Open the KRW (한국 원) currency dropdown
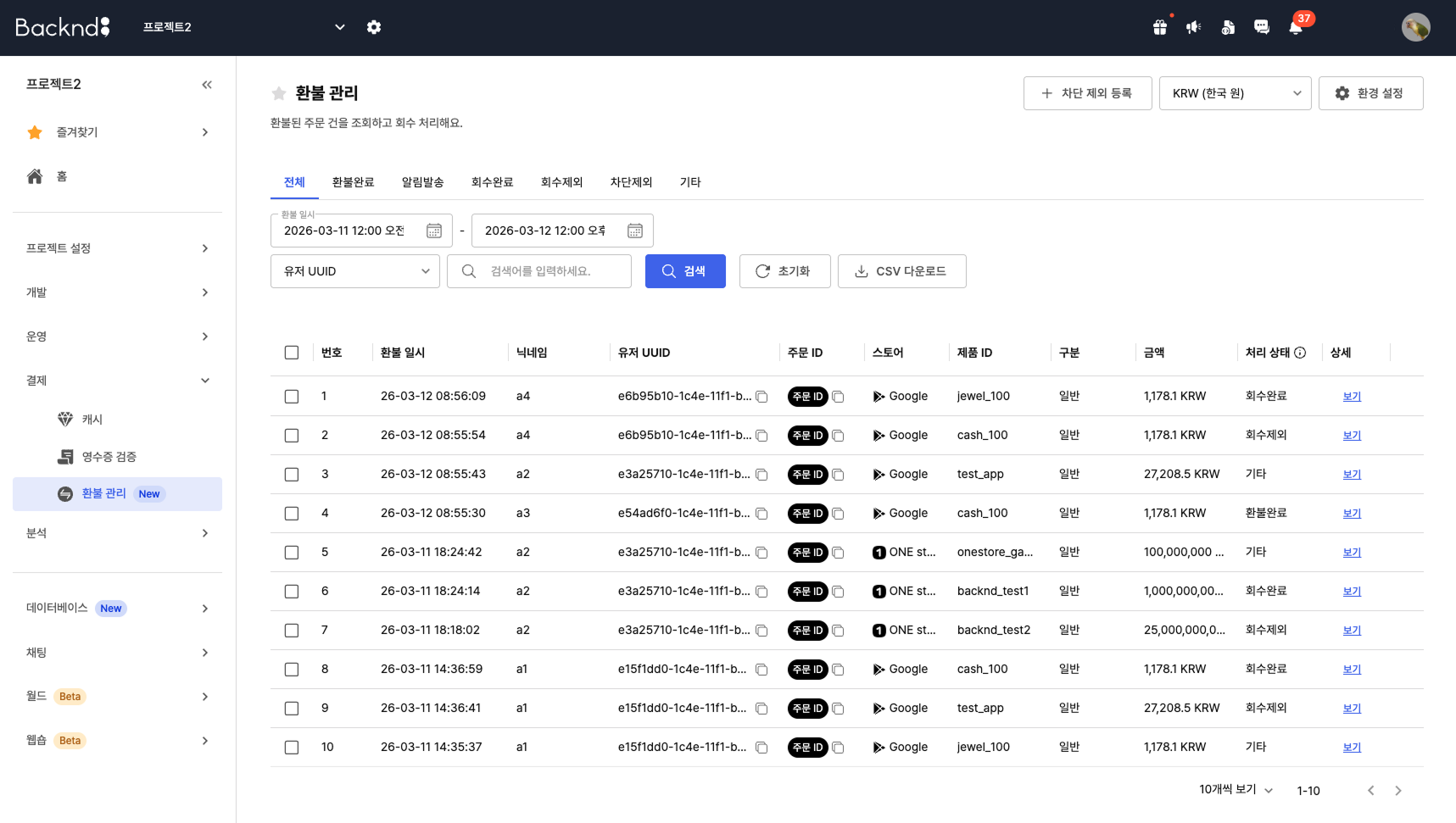 pos(1235,93)
